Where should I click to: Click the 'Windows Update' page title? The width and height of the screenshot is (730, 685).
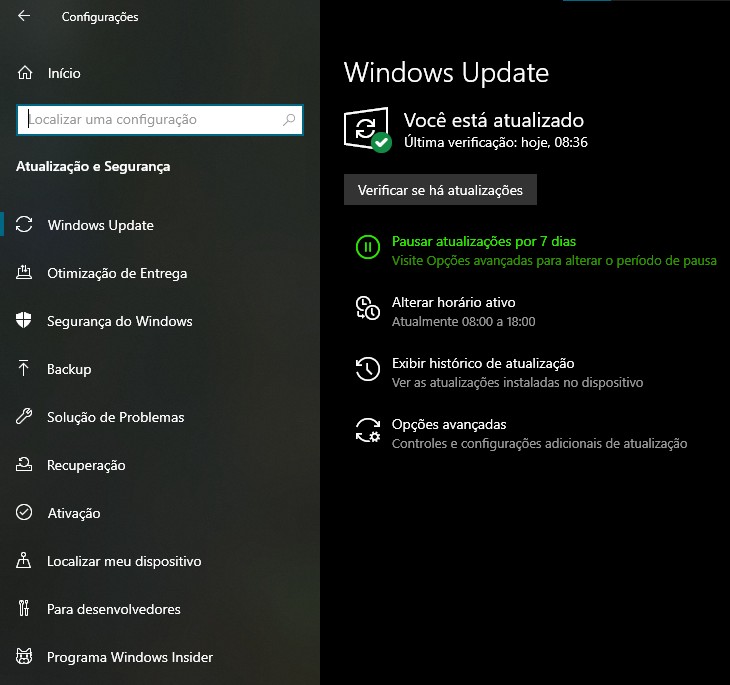[446, 73]
